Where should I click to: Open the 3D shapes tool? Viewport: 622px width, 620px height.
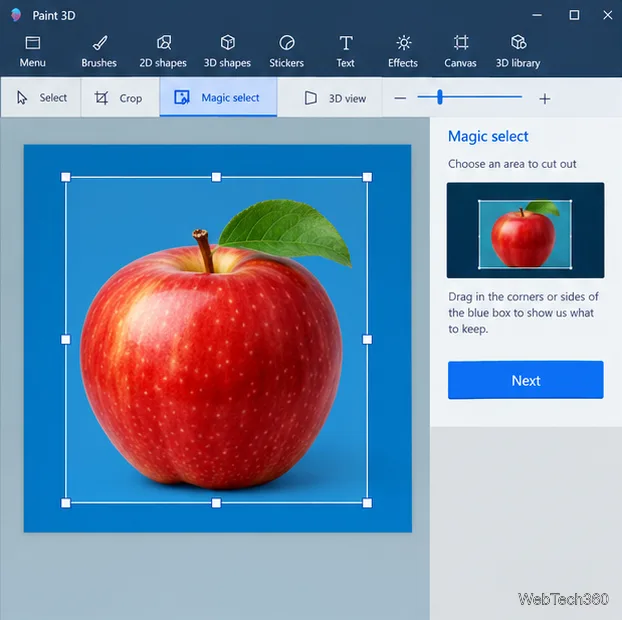click(x=227, y=52)
